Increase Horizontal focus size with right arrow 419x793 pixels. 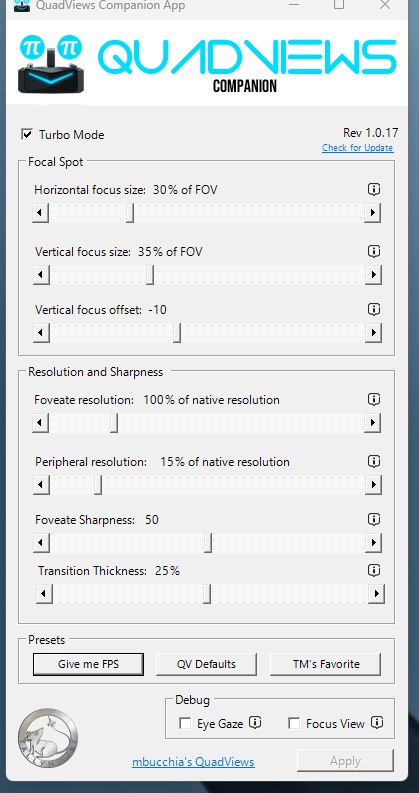pyautogui.click(x=372, y=213)
